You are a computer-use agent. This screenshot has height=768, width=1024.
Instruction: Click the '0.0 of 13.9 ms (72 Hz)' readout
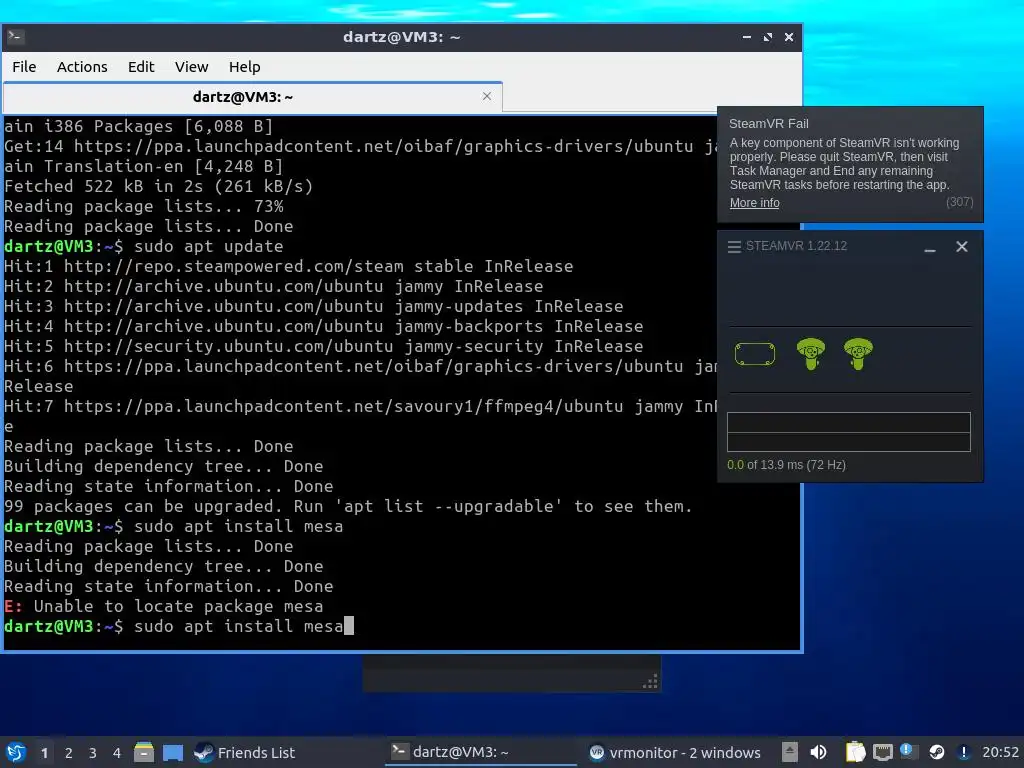[786, 465]
